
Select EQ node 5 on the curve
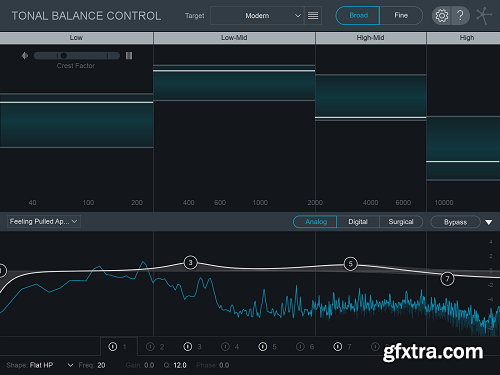click(x=351, y=264)
